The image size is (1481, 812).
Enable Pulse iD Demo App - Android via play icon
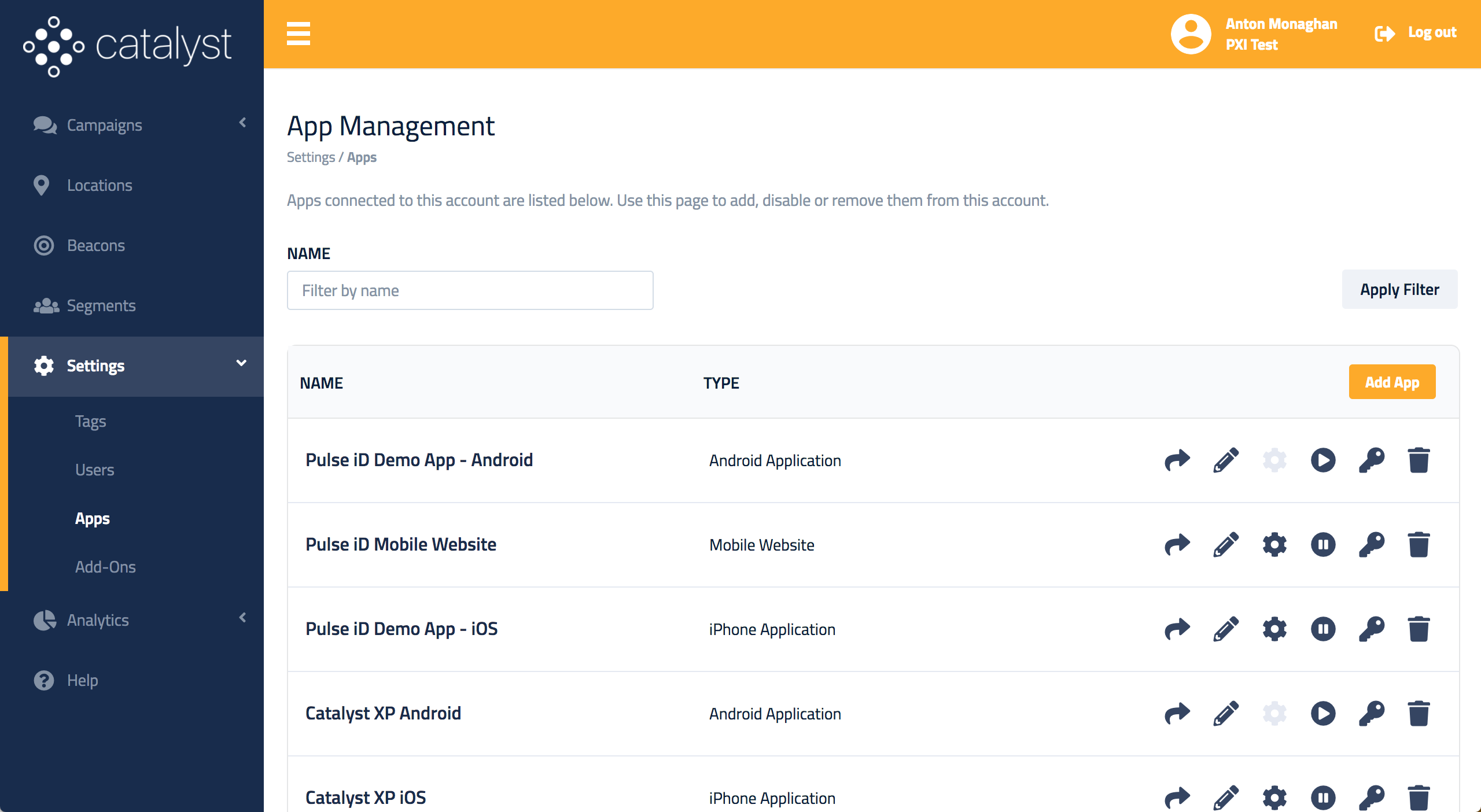(x=1323, y=460)
